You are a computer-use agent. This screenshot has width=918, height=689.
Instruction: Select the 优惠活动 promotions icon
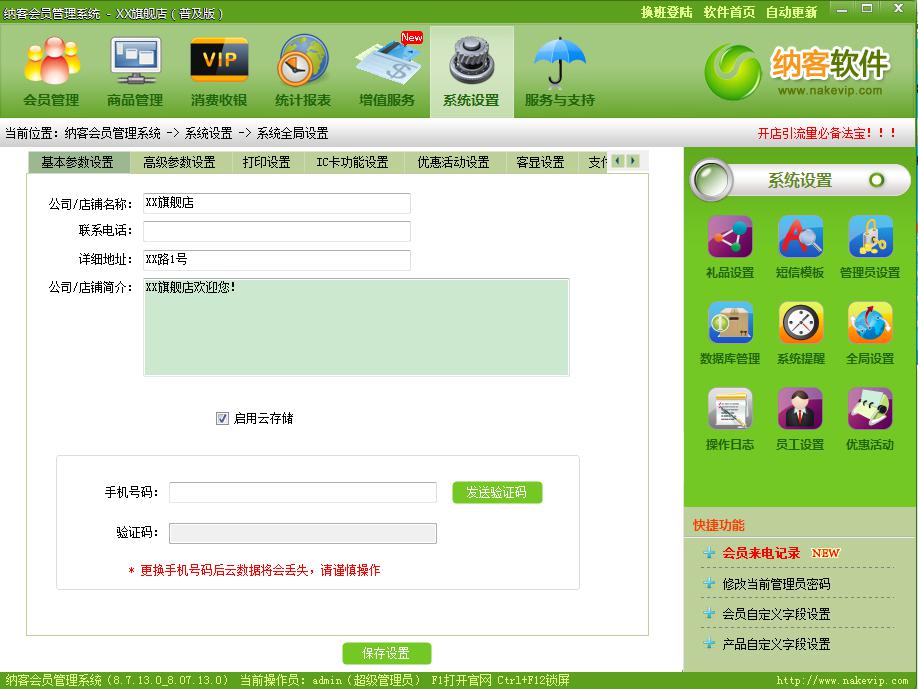coord(869,408)
